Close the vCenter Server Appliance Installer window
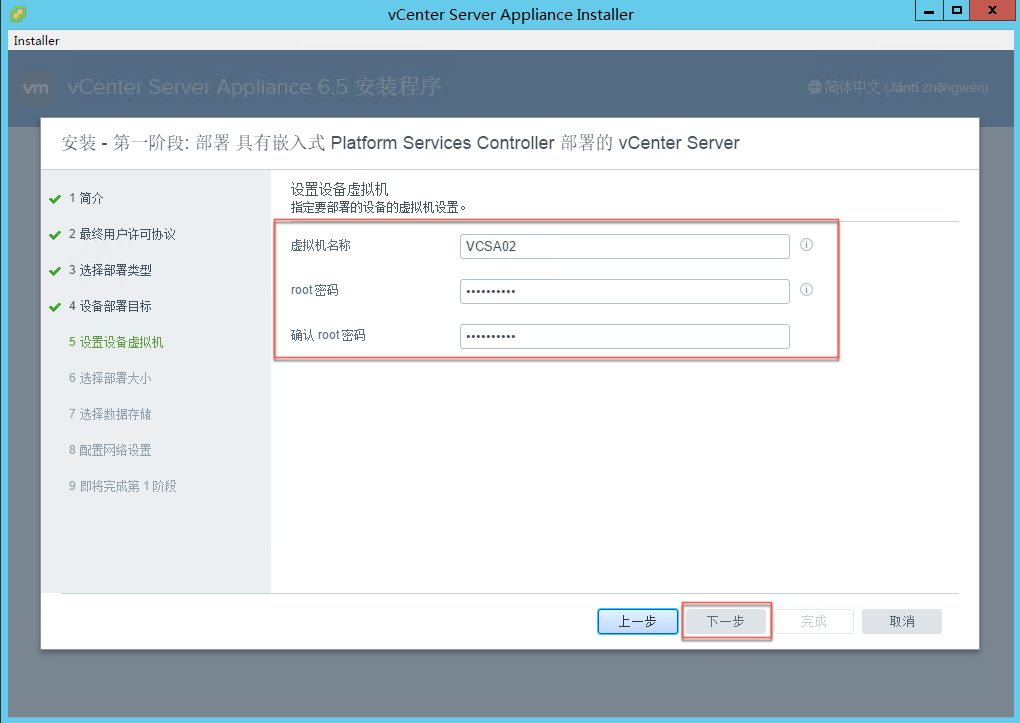1020x723 pixels. click(x=992, y=10)
